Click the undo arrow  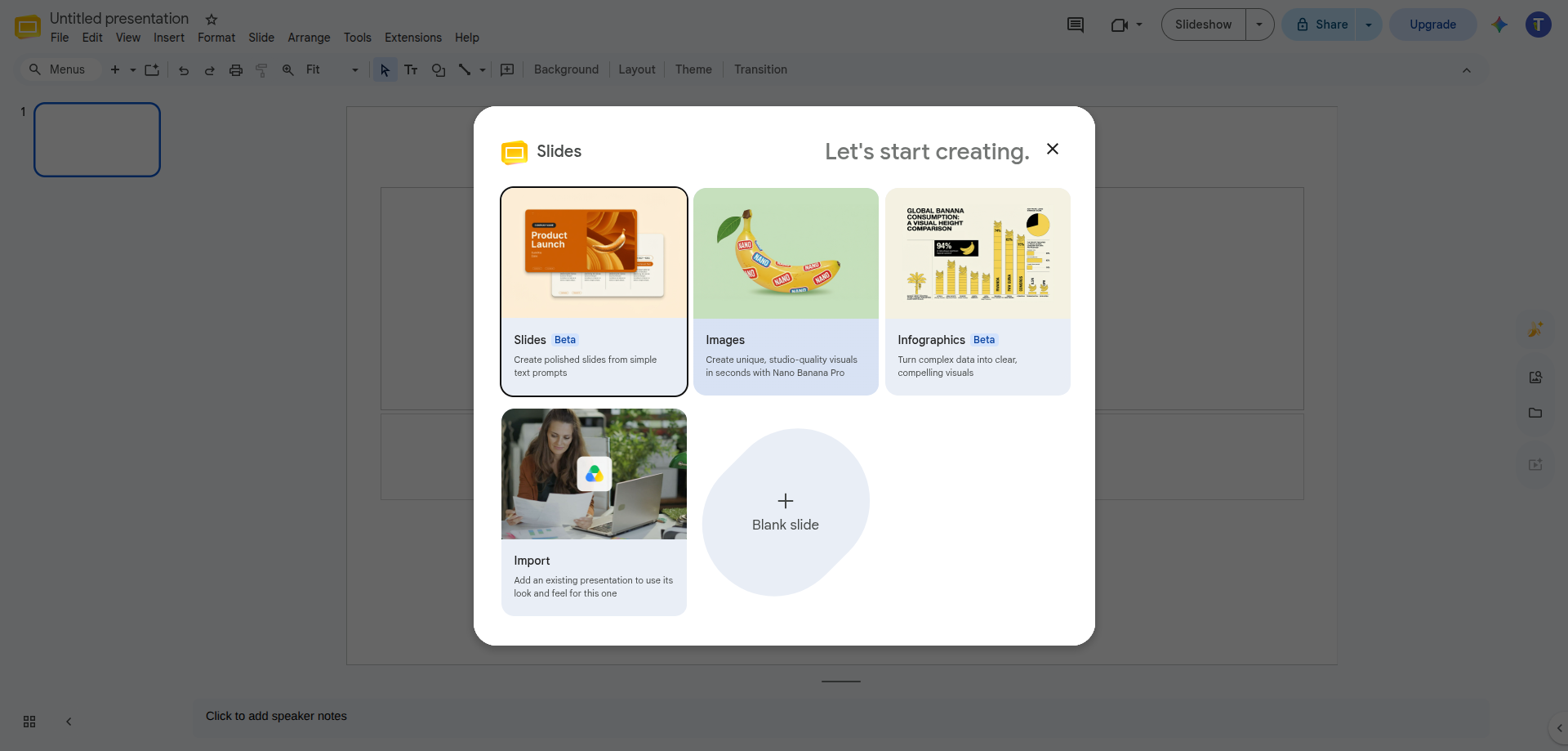pyautogui.click(x=184, y=69)
